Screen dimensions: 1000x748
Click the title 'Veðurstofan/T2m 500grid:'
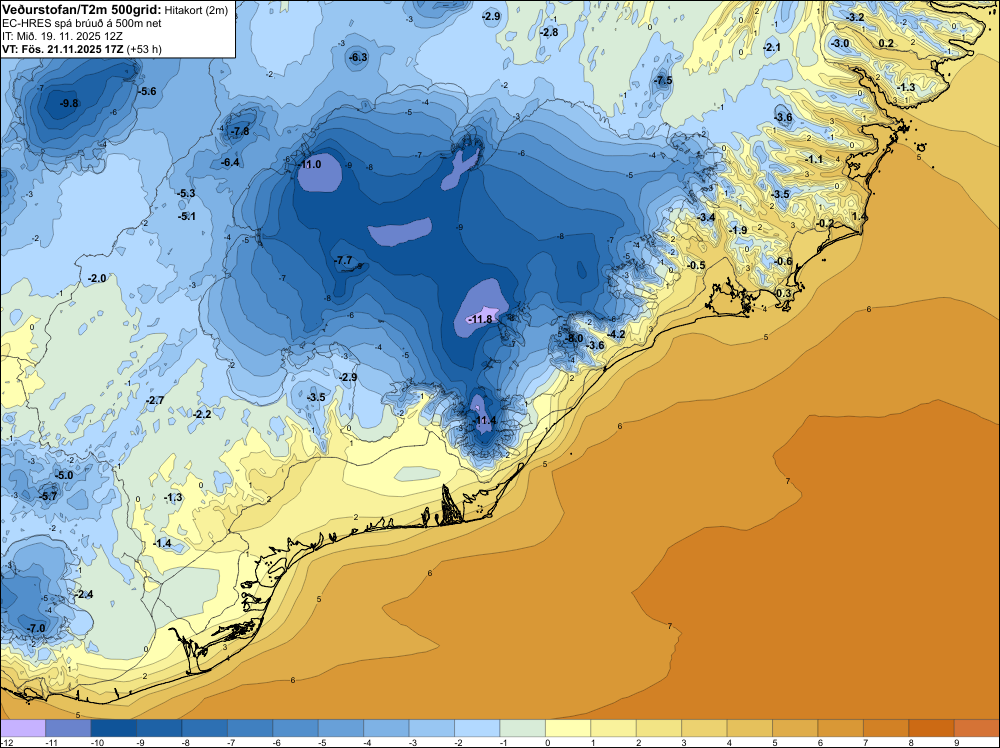[82, 10]
